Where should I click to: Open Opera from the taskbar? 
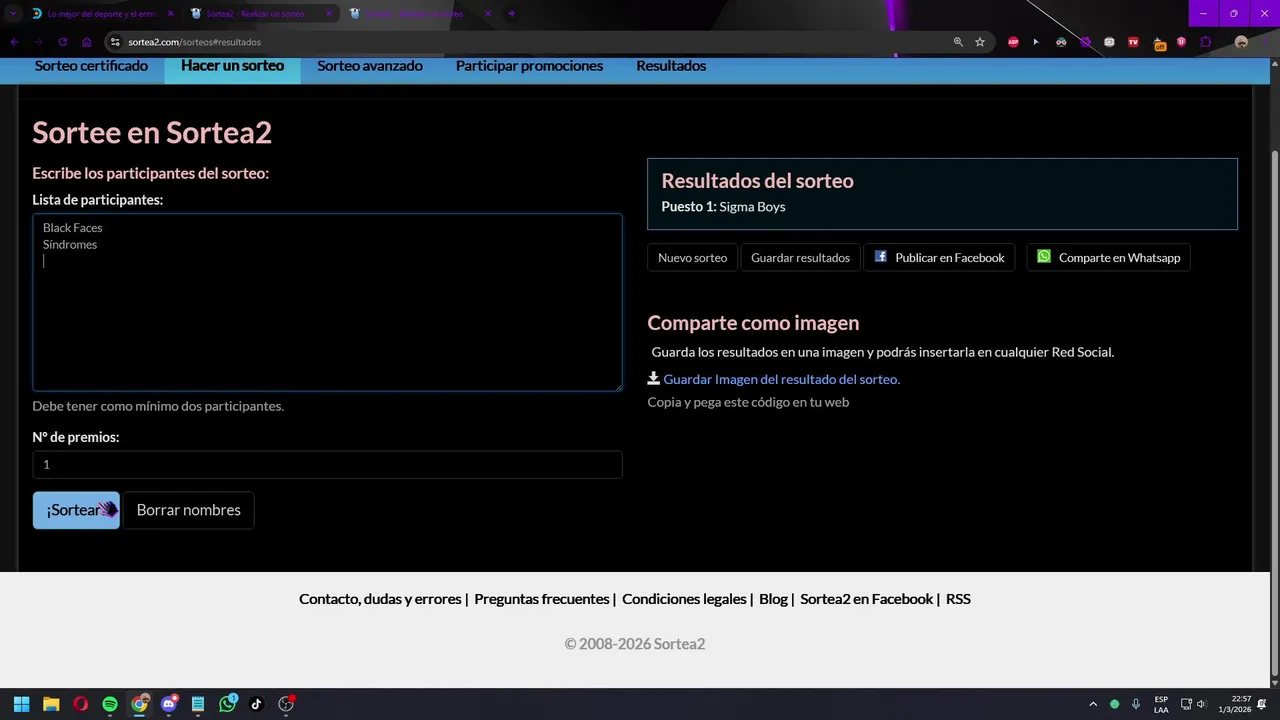(x=80, y=704)
